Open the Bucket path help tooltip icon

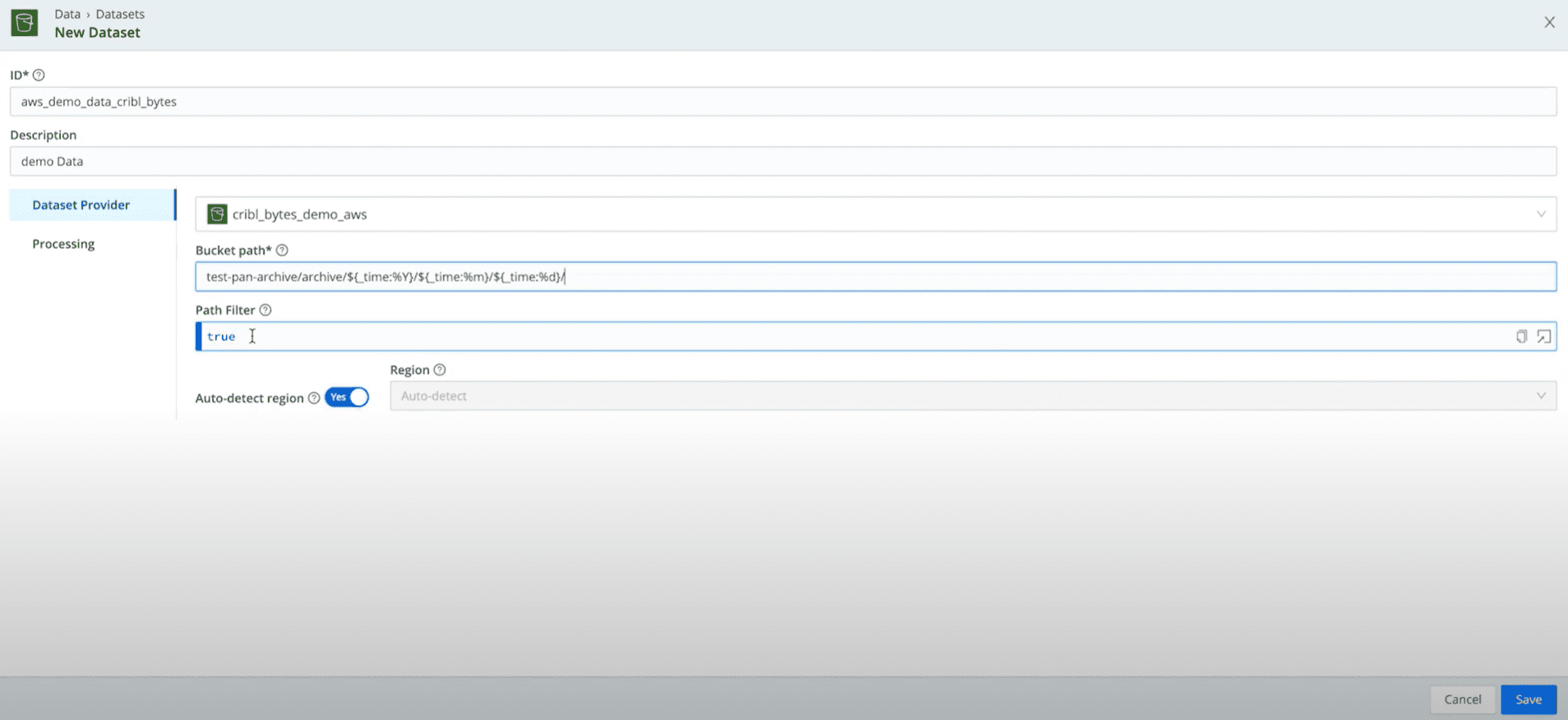click(282, 250)
